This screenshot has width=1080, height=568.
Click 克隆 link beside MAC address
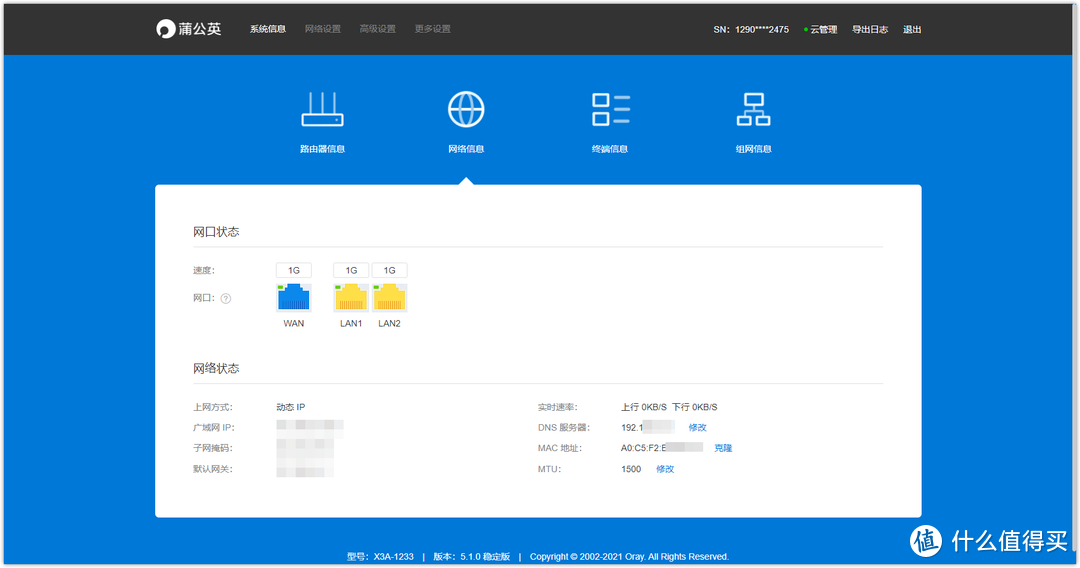pyautogui.click(x=723, y=448)
